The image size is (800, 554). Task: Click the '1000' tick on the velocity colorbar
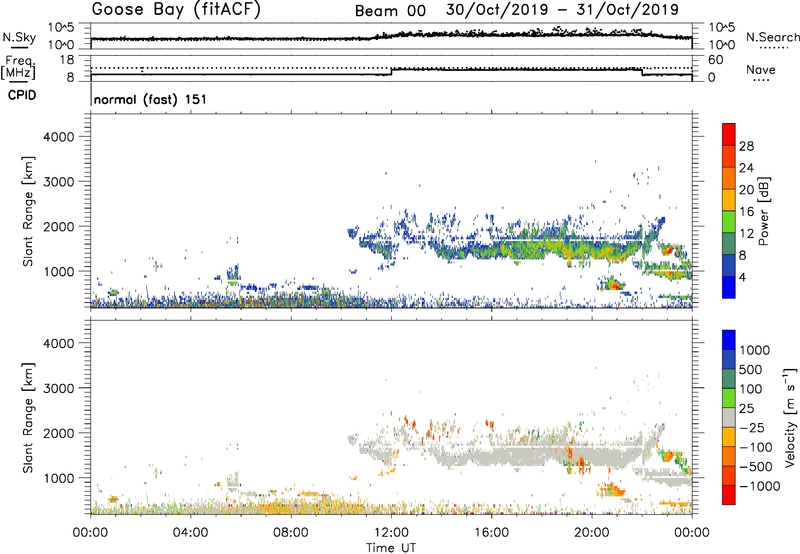pyautogui.click(x=754, y=350)
